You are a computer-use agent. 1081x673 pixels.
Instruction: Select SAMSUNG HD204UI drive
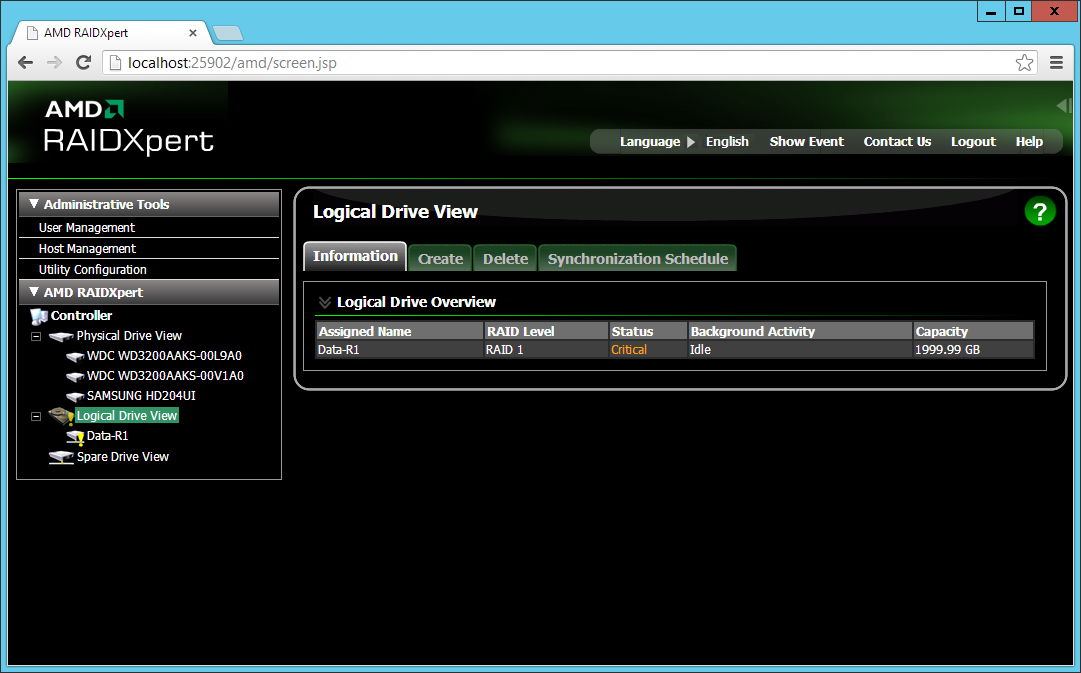[141, 396]
